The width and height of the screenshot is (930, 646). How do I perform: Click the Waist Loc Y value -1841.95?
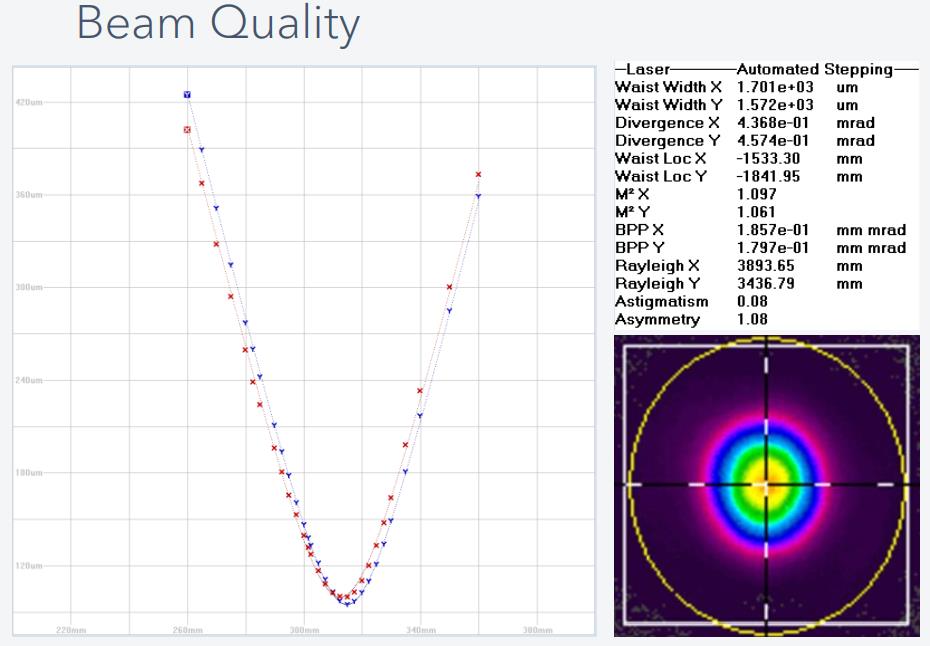[768, 176]
